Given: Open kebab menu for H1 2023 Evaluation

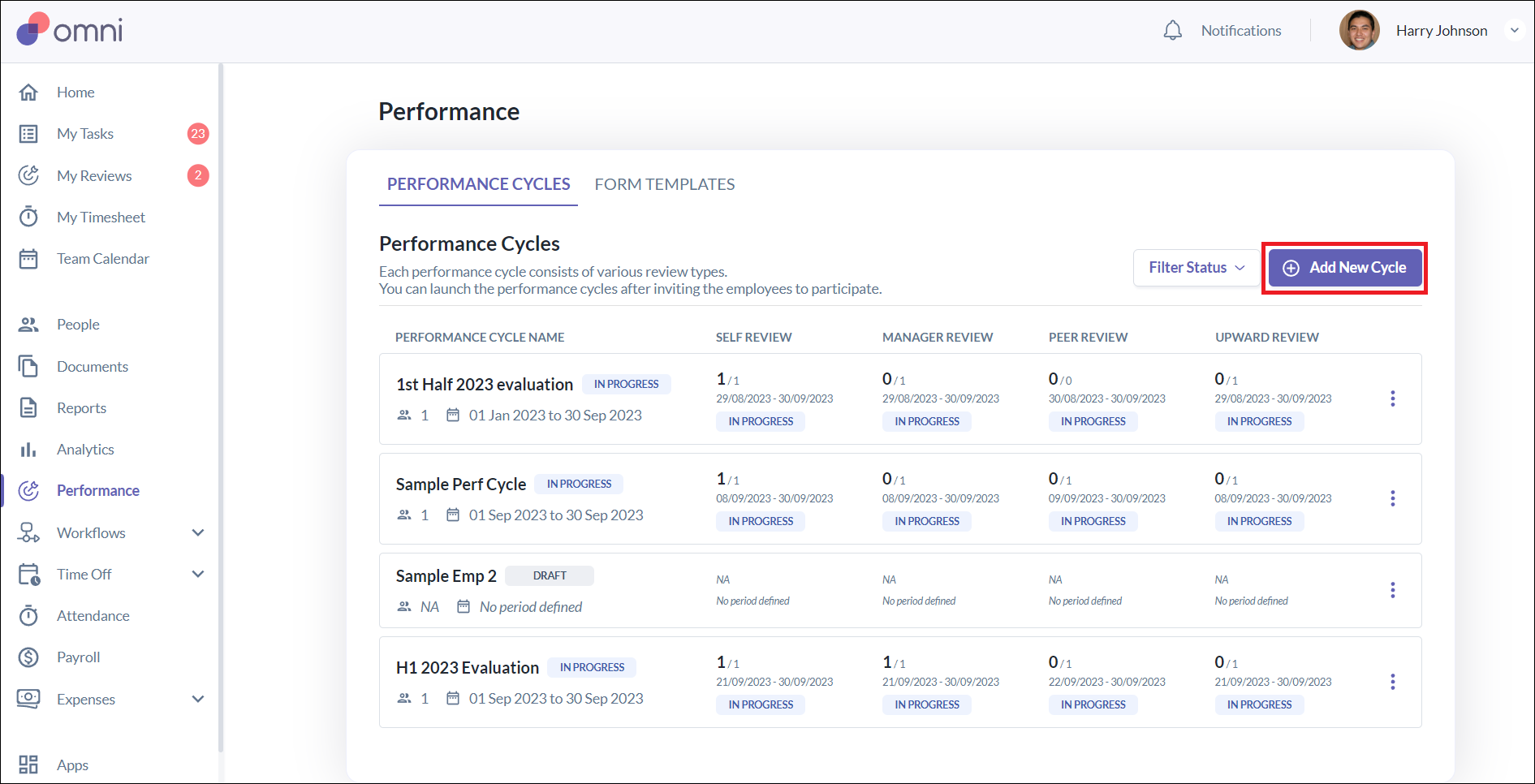Looking at the screenshot, I should tap(1392, 682).
